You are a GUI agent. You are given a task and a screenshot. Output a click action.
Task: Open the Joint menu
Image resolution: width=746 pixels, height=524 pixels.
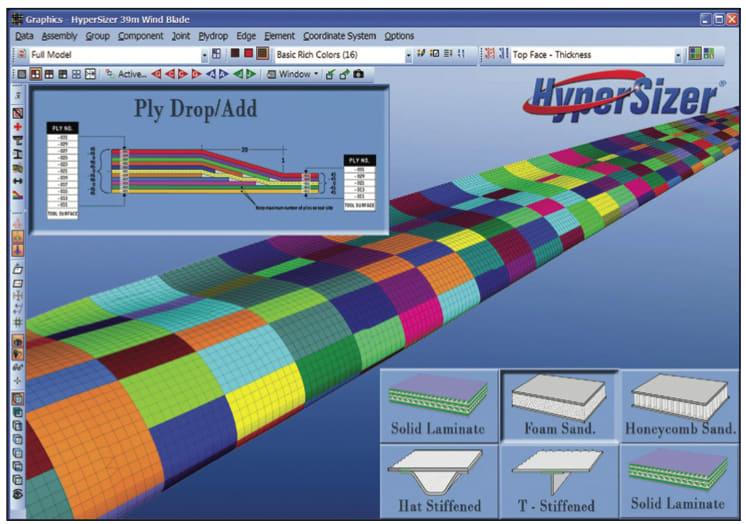click(x=181, y=36)
